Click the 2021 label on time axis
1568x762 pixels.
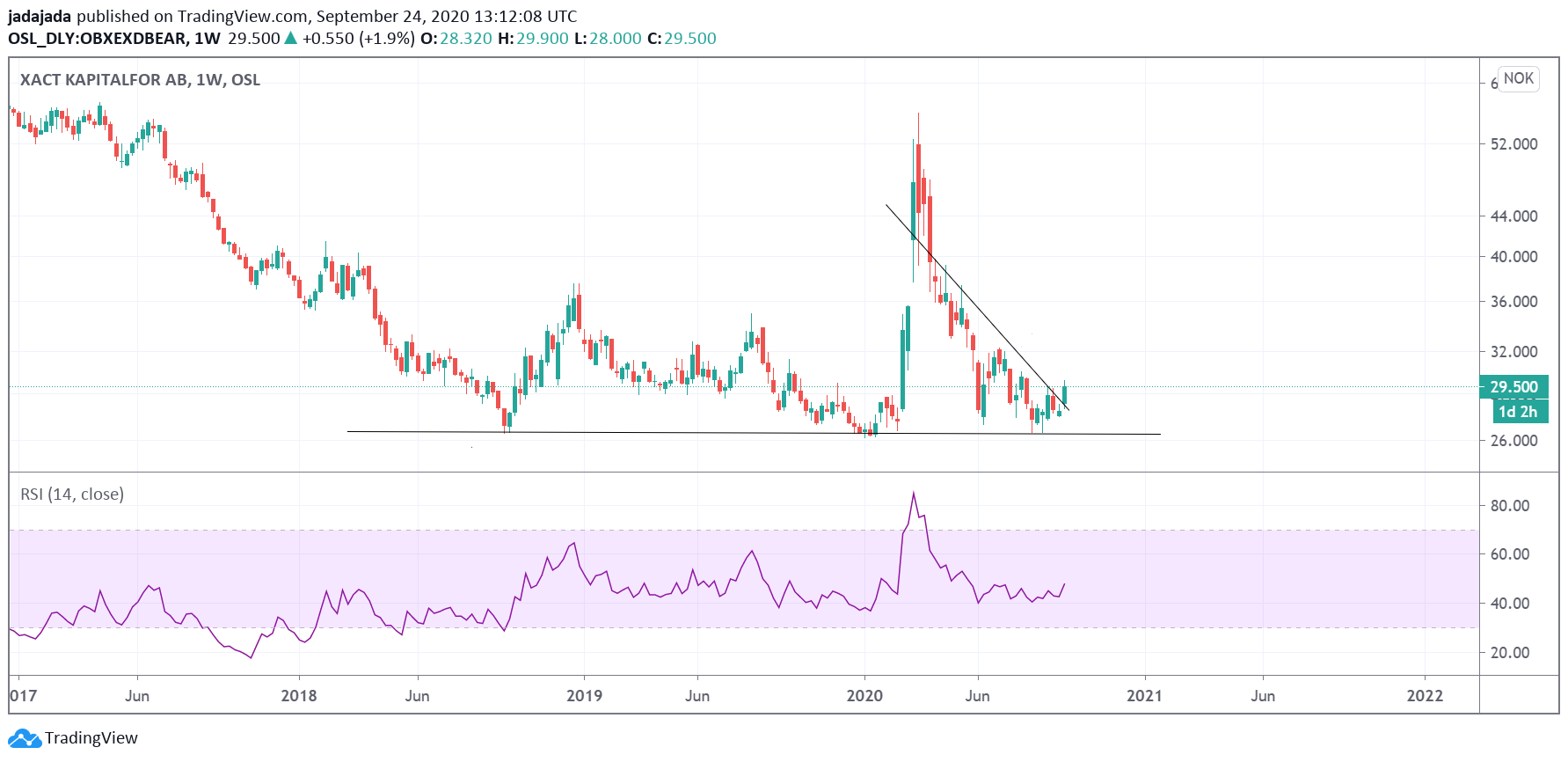pos(1144,696)
